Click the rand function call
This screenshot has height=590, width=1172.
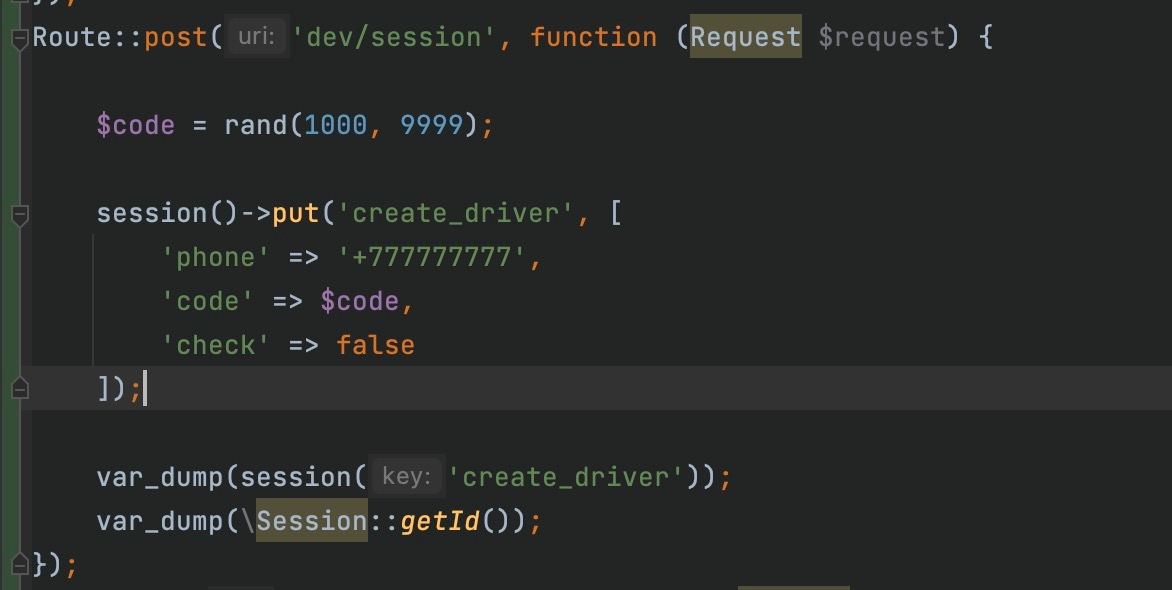point(256,125)
